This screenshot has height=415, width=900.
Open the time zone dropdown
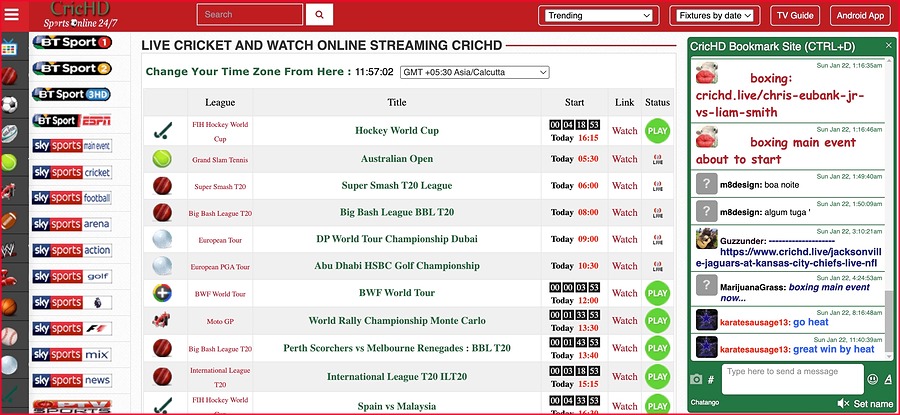coord(474,72)
